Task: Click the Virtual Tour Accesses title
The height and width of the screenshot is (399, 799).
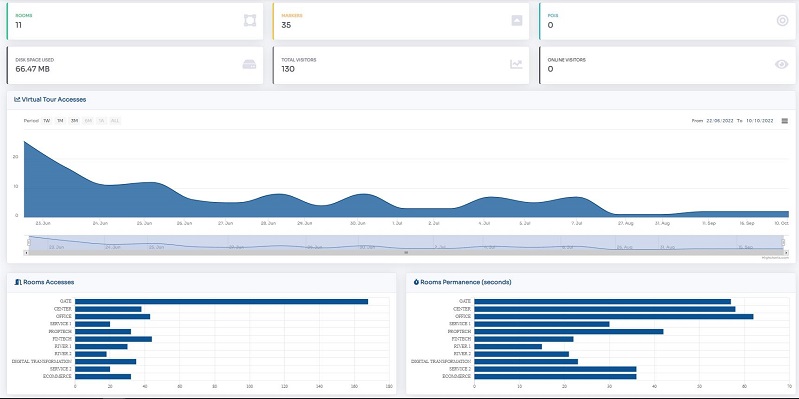Action: [54, 99]
